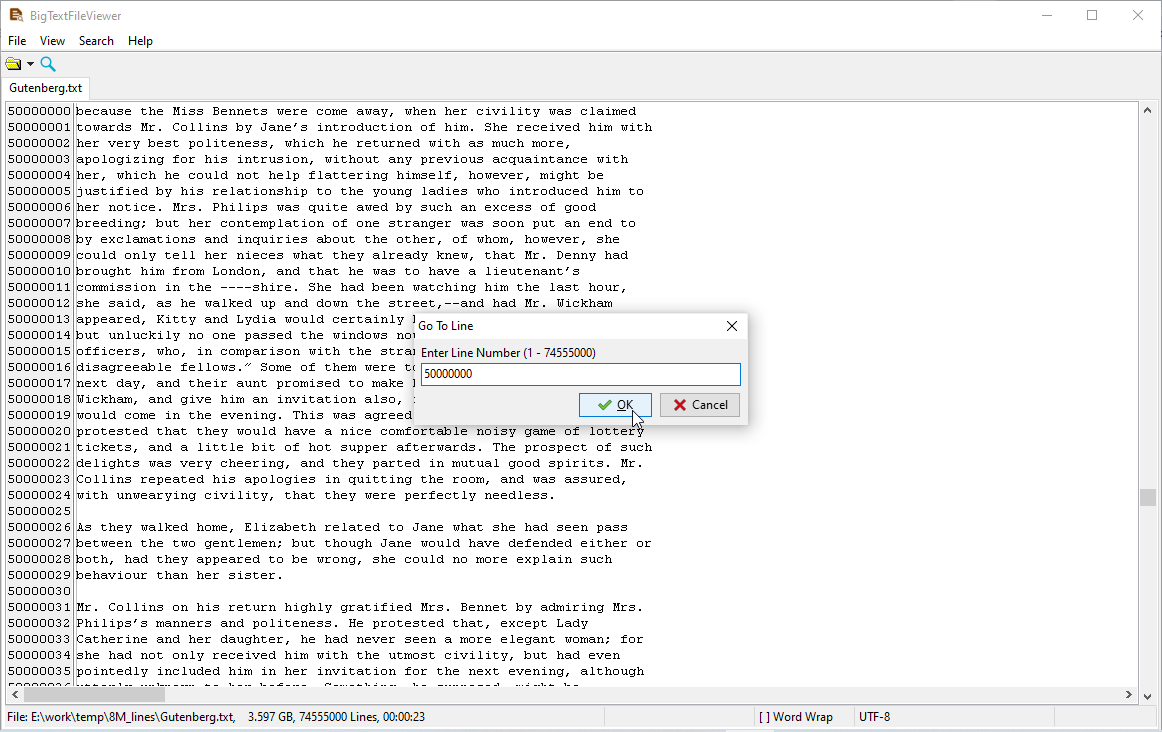Click UTF-8 encoding in status bar
The height and width of the screenshot is (732, 1162).
[x=874, y=716]
